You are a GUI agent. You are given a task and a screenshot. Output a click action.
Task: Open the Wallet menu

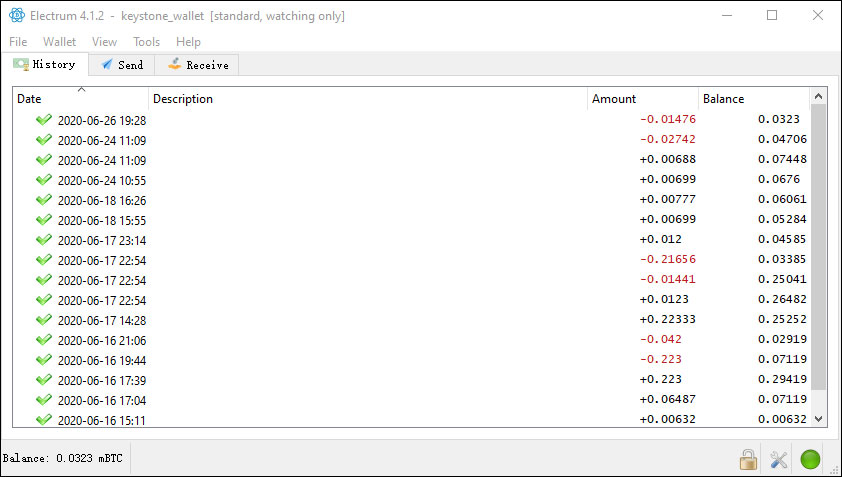click(59, 42)
